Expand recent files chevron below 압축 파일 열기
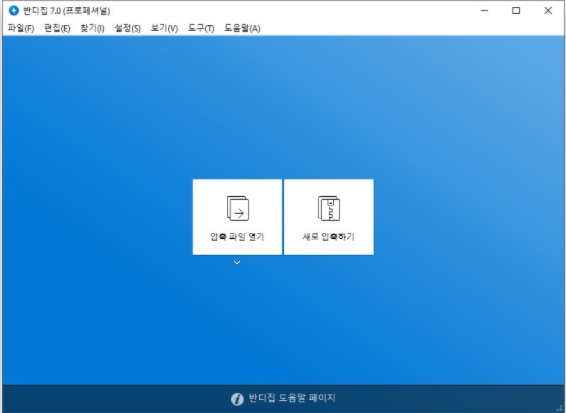Viewport: 566px width, 413px height. 237,262
